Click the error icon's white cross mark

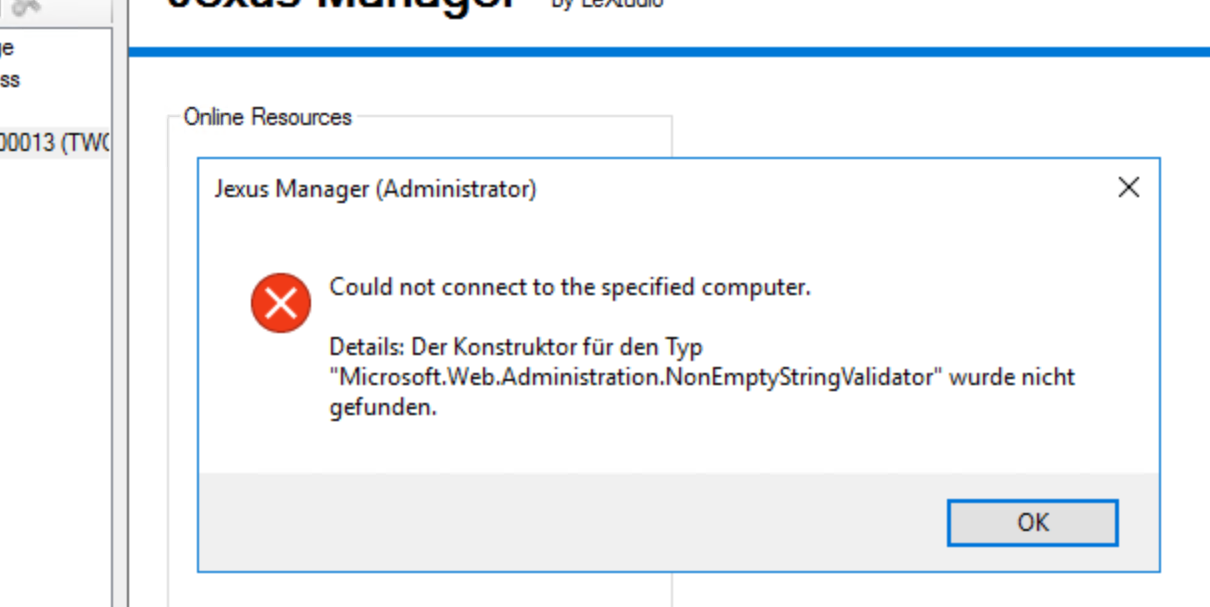point(281,303)
